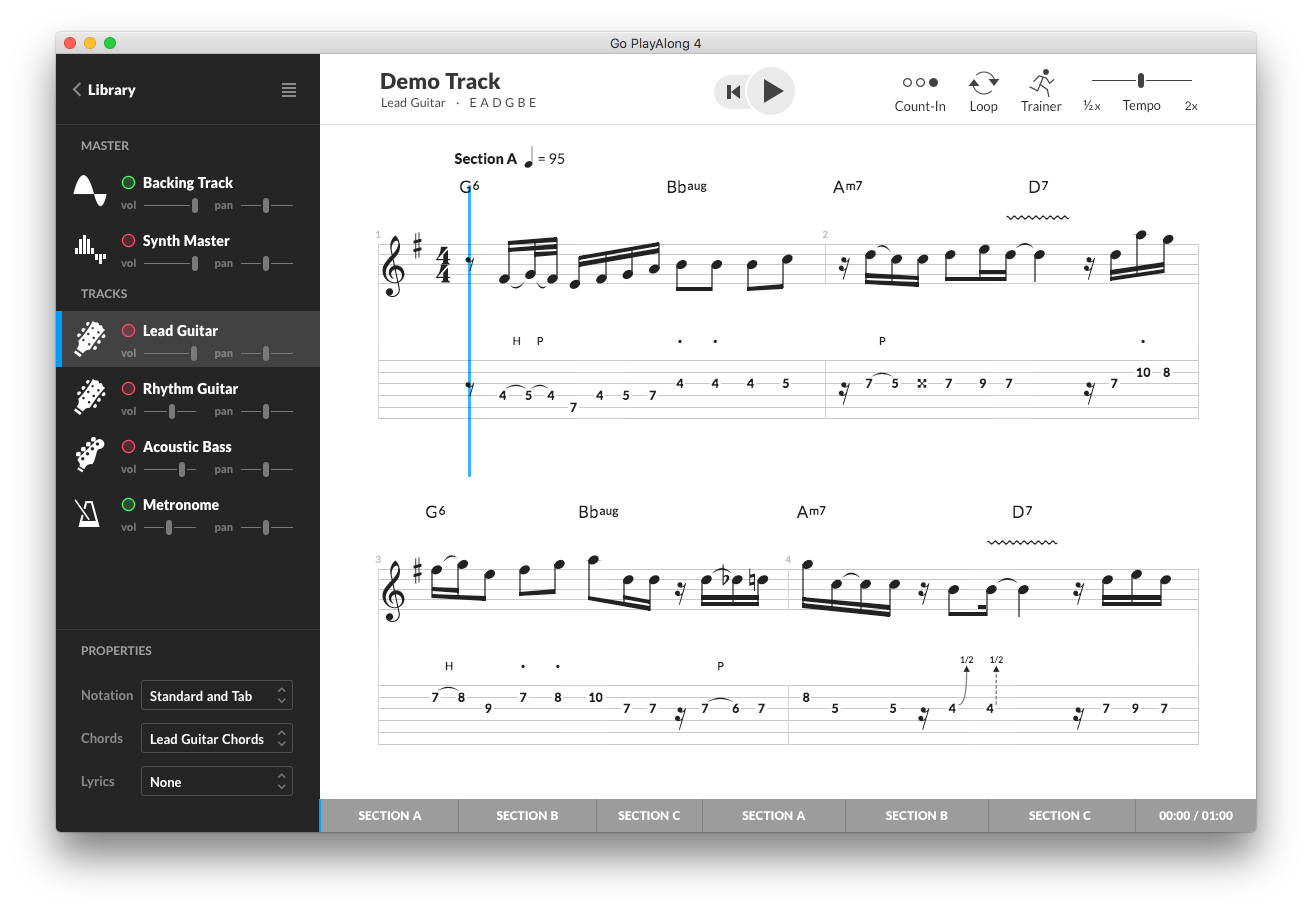
Task: Click the Metronome icon
Action: (90, 513)
